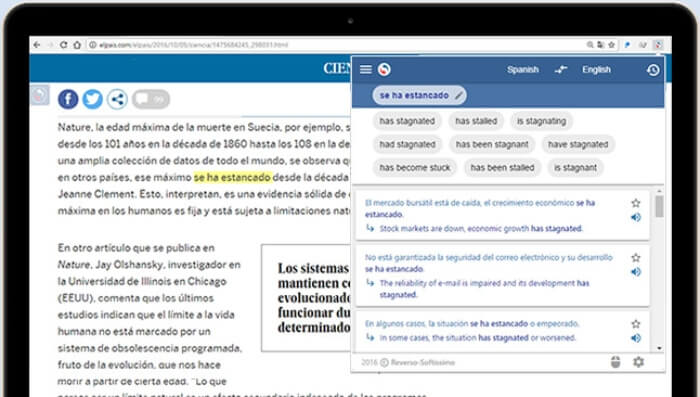Click the examples list scrollbar thumb

[659, 206]
